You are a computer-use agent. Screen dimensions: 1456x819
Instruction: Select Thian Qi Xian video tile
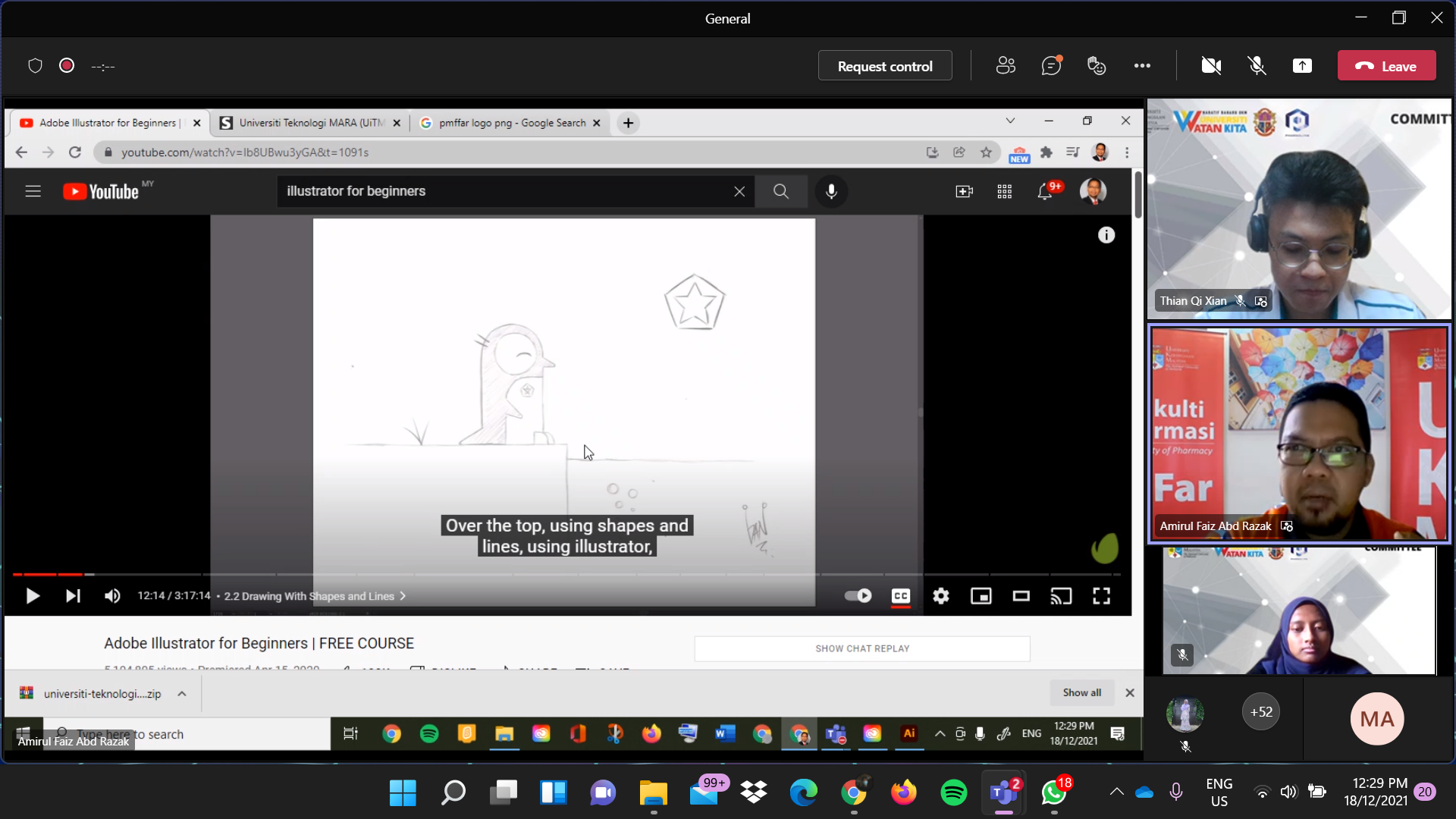pos(1298,209)
